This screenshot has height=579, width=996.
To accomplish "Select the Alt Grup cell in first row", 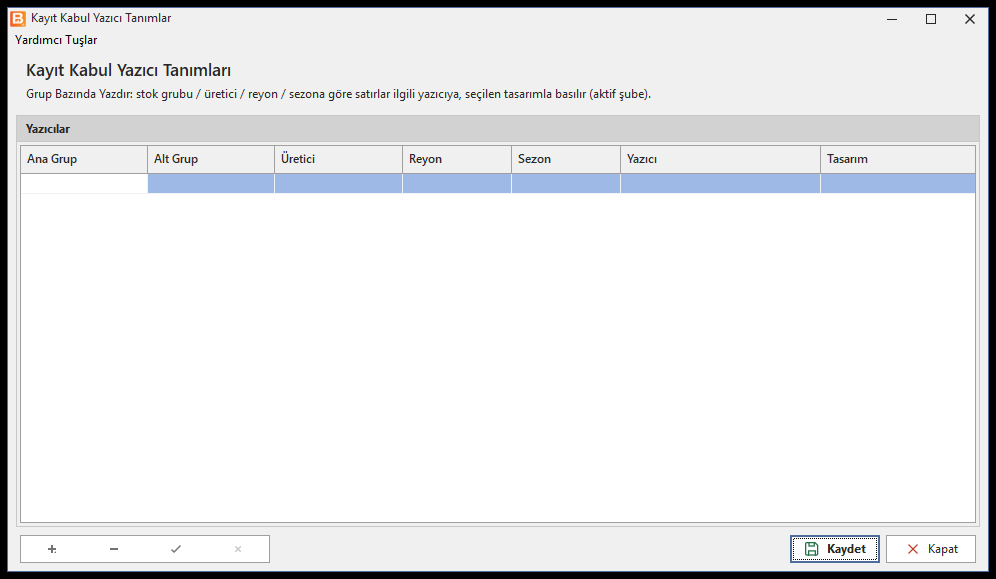I will coord(211,183).
